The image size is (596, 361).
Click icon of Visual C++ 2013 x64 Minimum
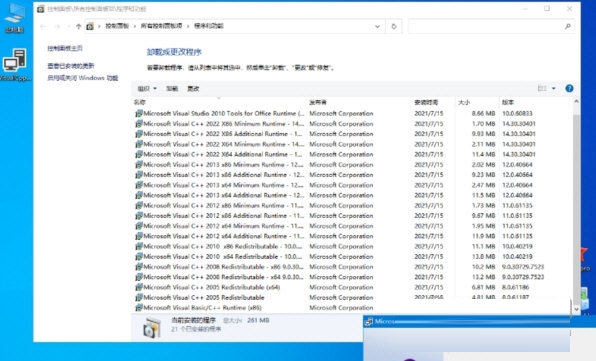(139, 185)
